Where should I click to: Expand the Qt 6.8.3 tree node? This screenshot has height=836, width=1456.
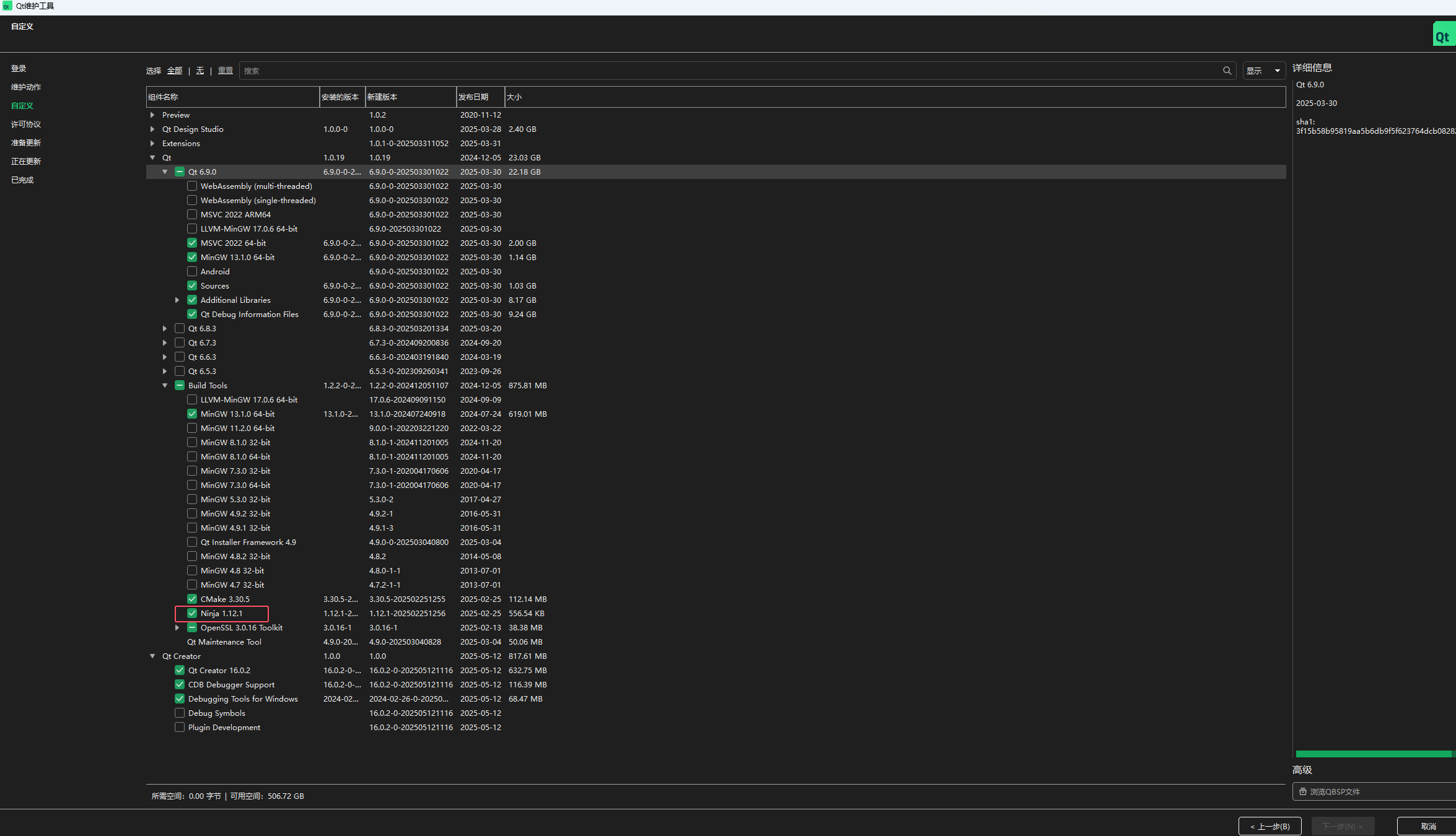click(165, 329)
